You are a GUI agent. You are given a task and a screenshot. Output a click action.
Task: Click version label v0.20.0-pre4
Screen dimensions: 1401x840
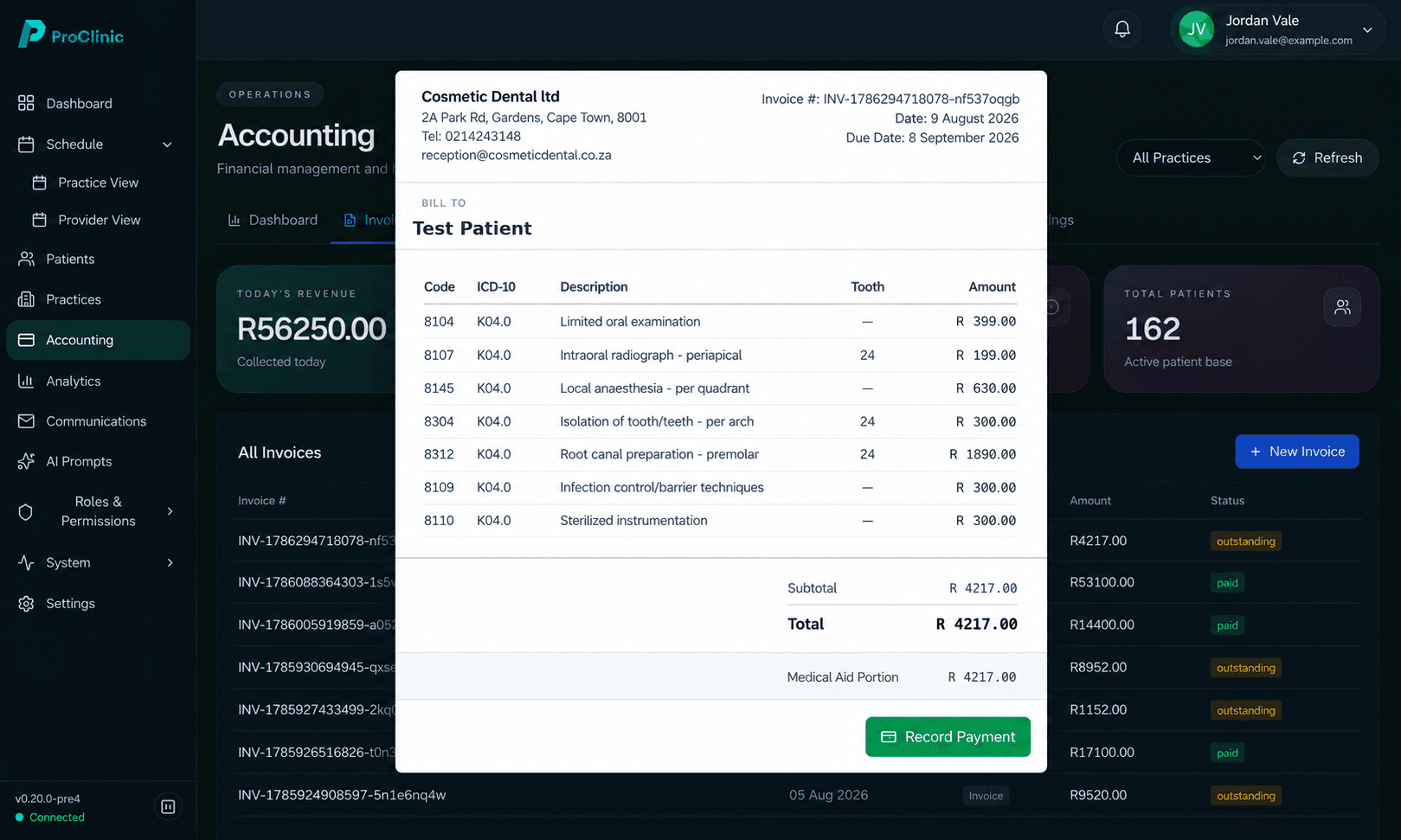coord(48,798)
